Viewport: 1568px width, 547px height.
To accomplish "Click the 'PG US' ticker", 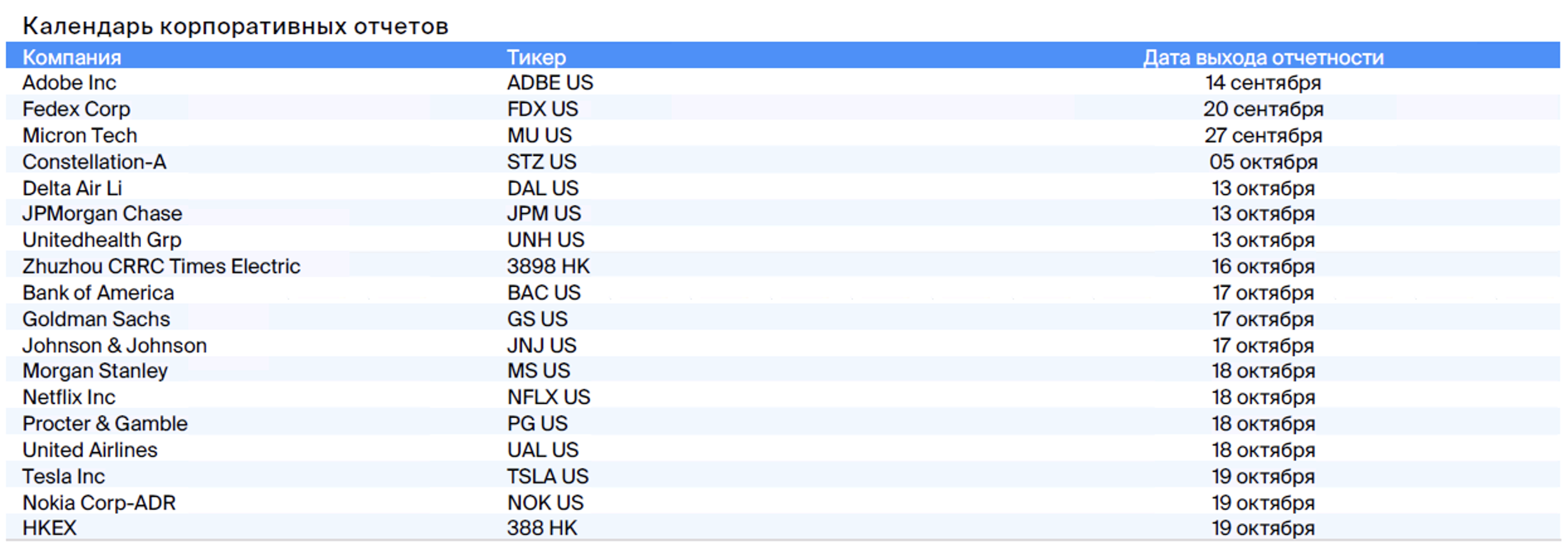I will point(537,424).
